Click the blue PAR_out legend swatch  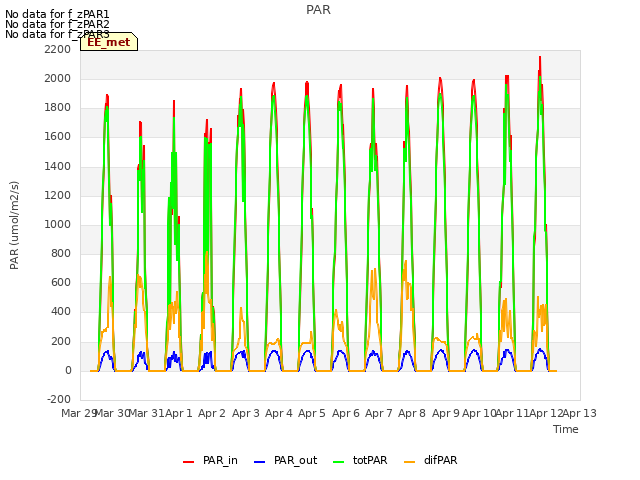tap(260, 462)
